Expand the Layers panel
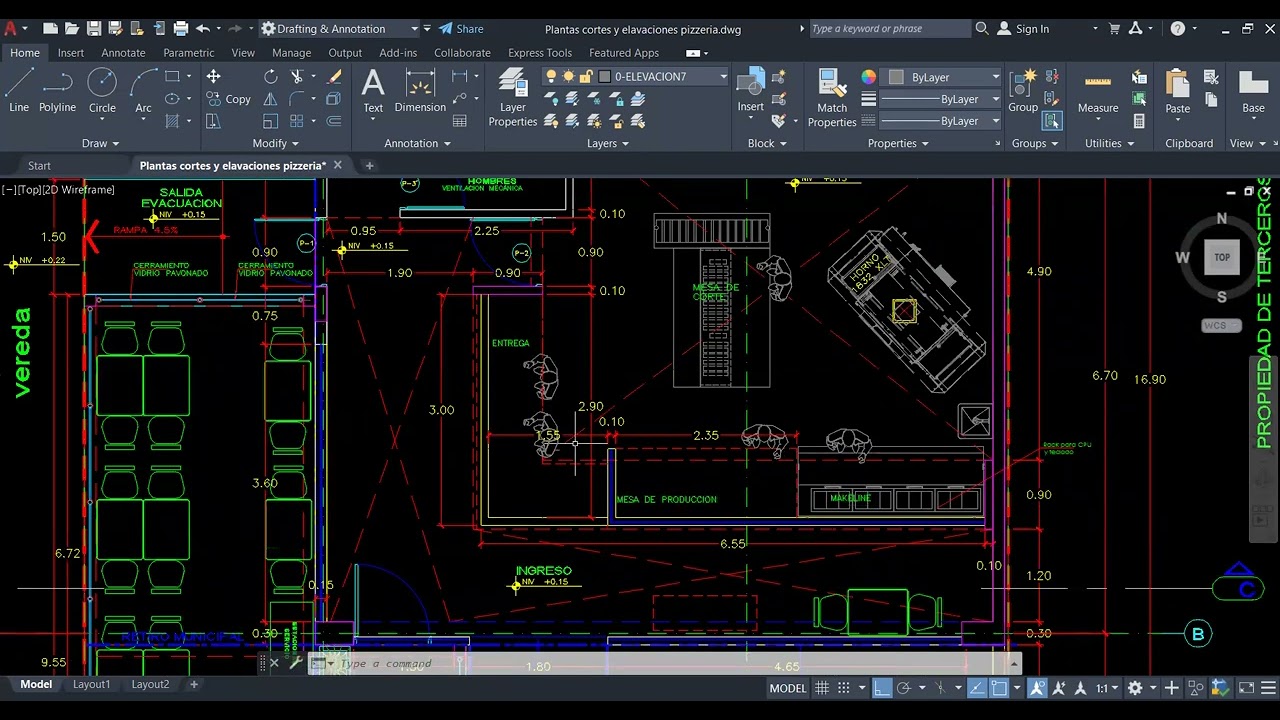The height and width of the screenshot is (720, 1280). 608,143
